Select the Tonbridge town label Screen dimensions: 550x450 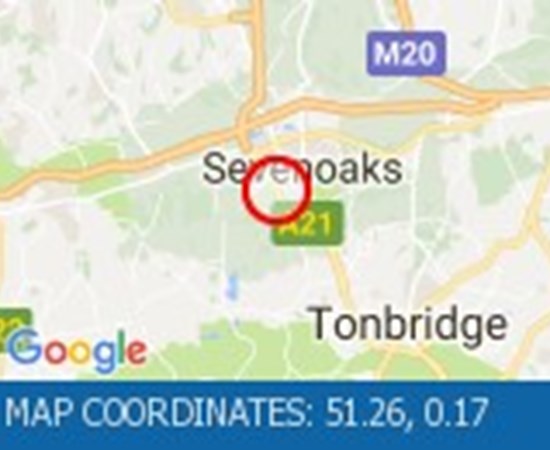coord(408,323)
